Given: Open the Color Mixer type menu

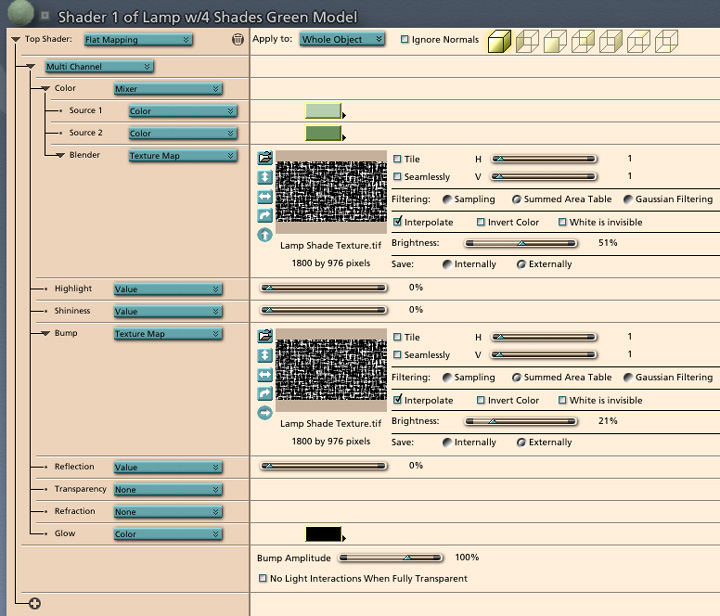Looking at the screenshot, I should (167, 89).
